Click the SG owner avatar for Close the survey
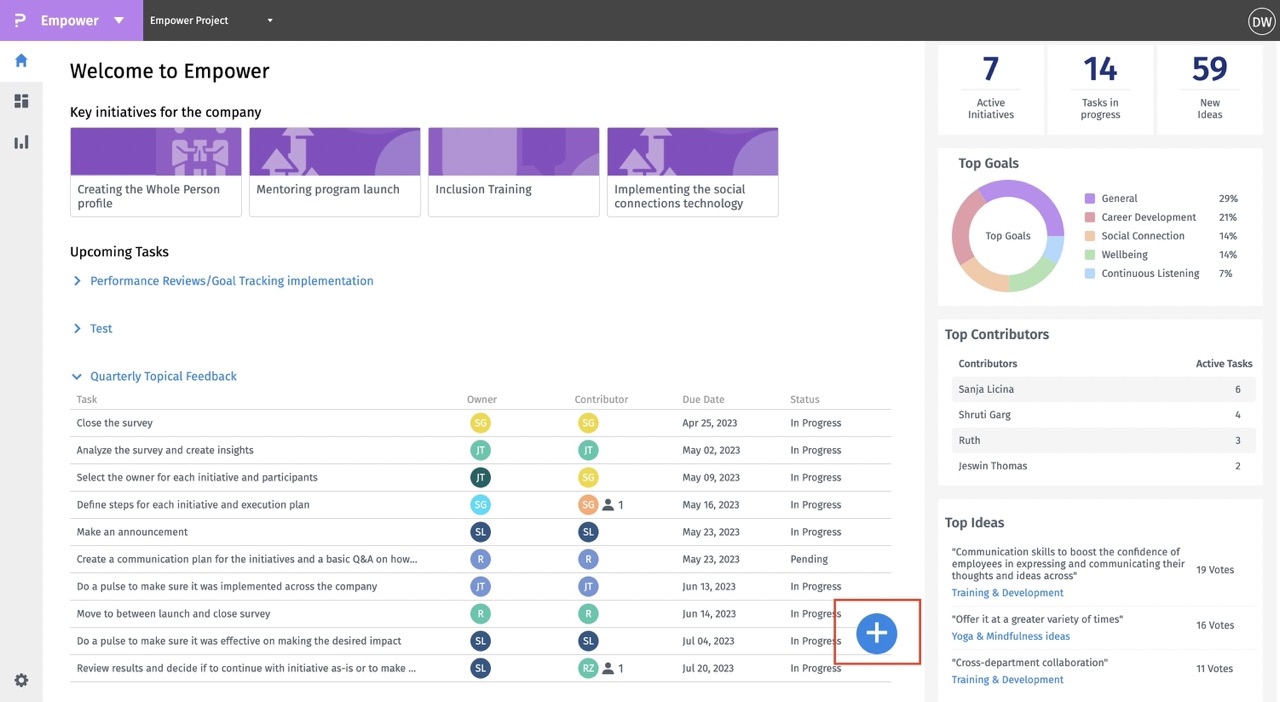This screenshot has width=1280, height=702. [481, 423]
